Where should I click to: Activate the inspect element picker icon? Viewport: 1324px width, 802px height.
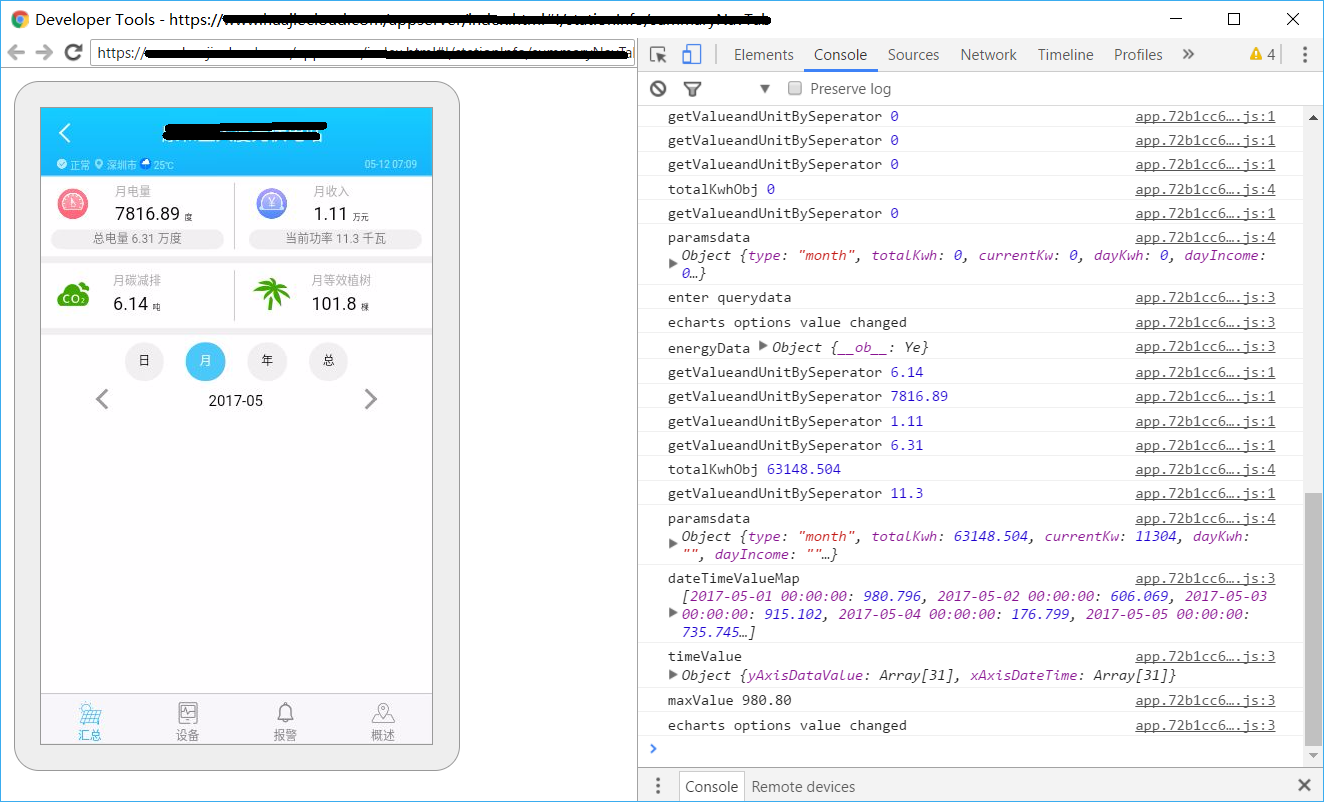pyautogui.click(x=658, y=55)
